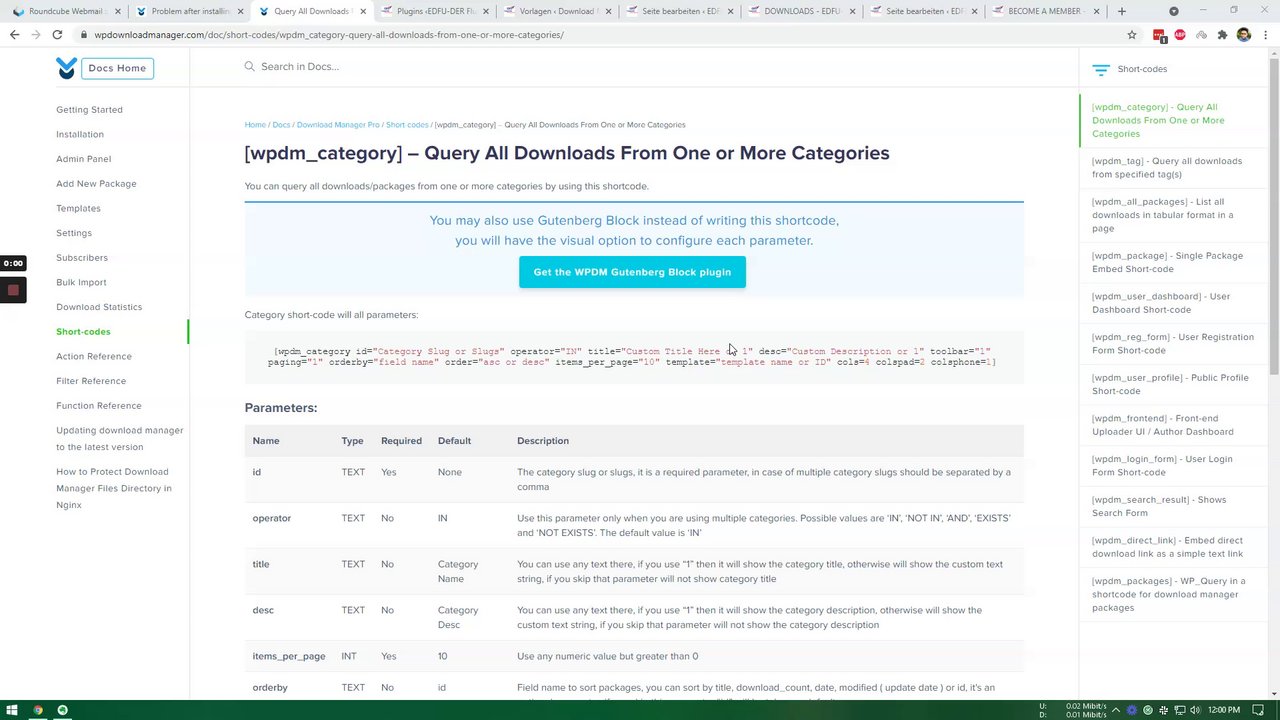Bookmark this page with the star icon
Viewport: 1280px width, 720px height.
1132,34
